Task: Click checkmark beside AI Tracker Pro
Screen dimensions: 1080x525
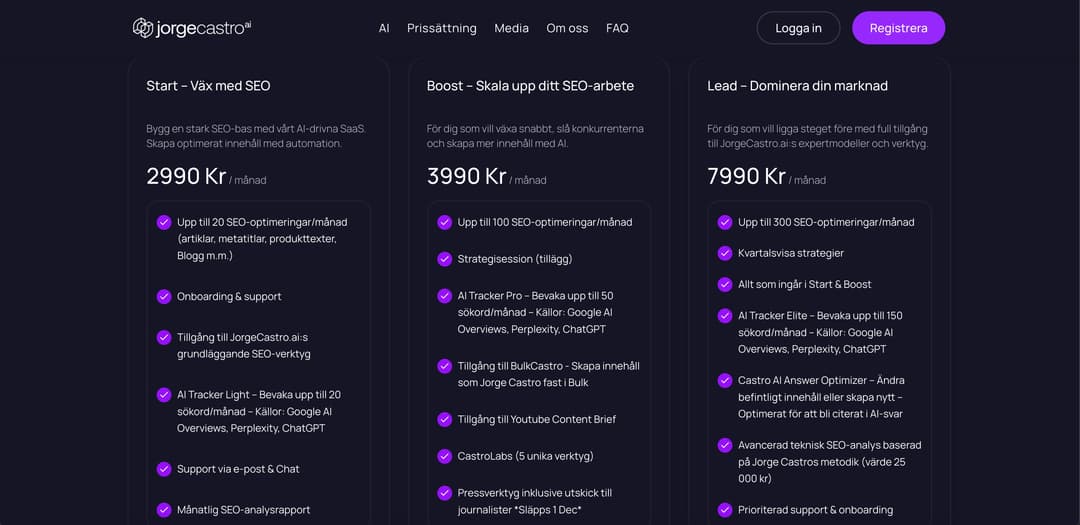Action: point(444,296)
